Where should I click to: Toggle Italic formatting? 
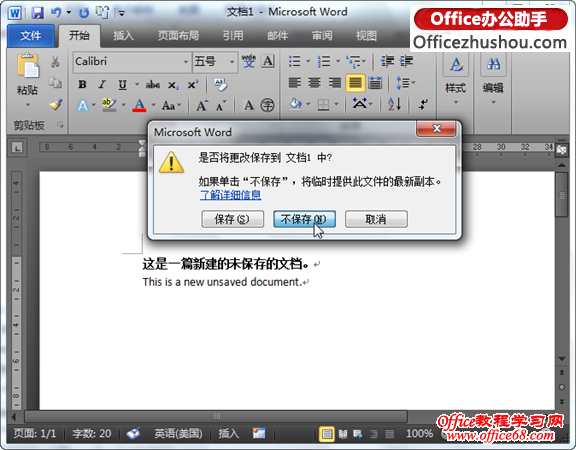click(102, 84)
